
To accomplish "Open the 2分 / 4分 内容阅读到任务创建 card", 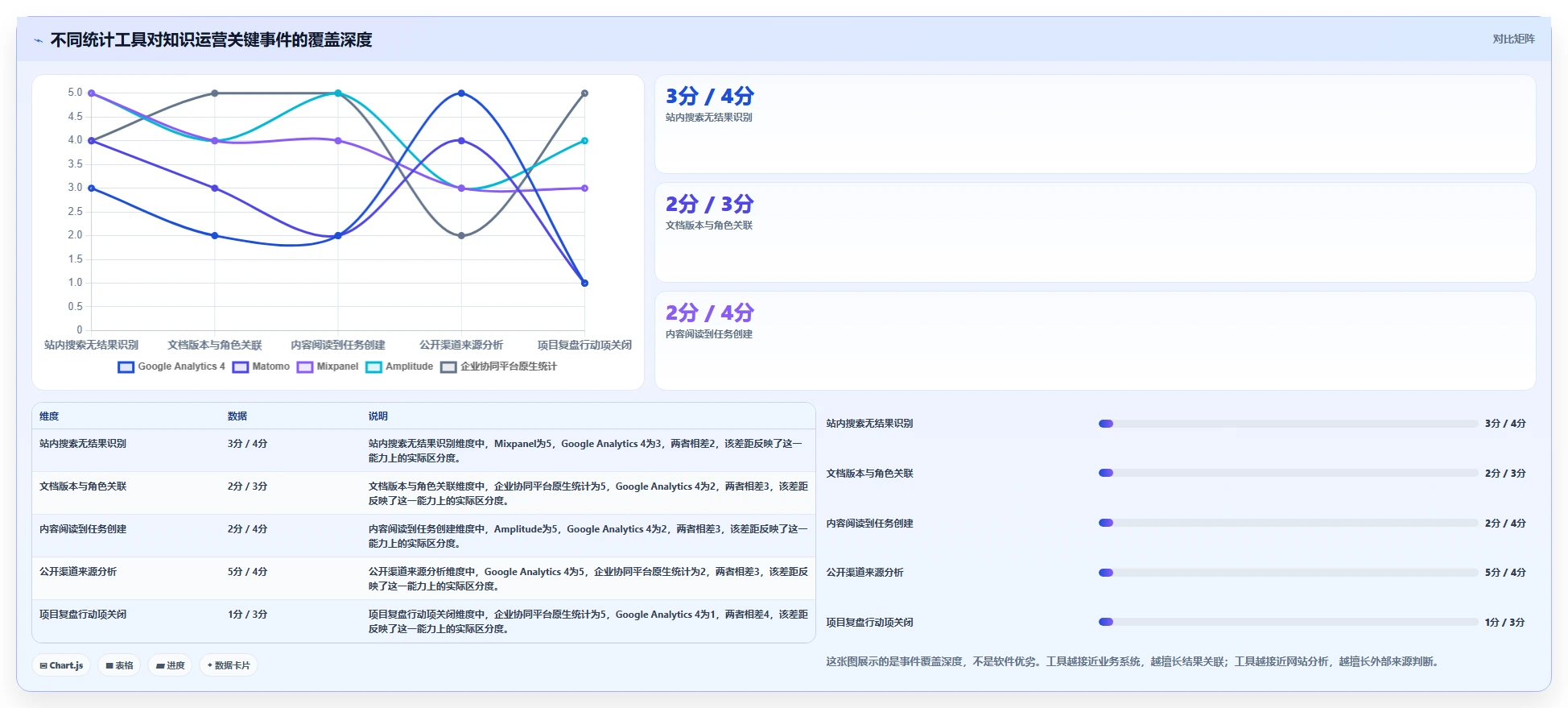I will 1095,341.
